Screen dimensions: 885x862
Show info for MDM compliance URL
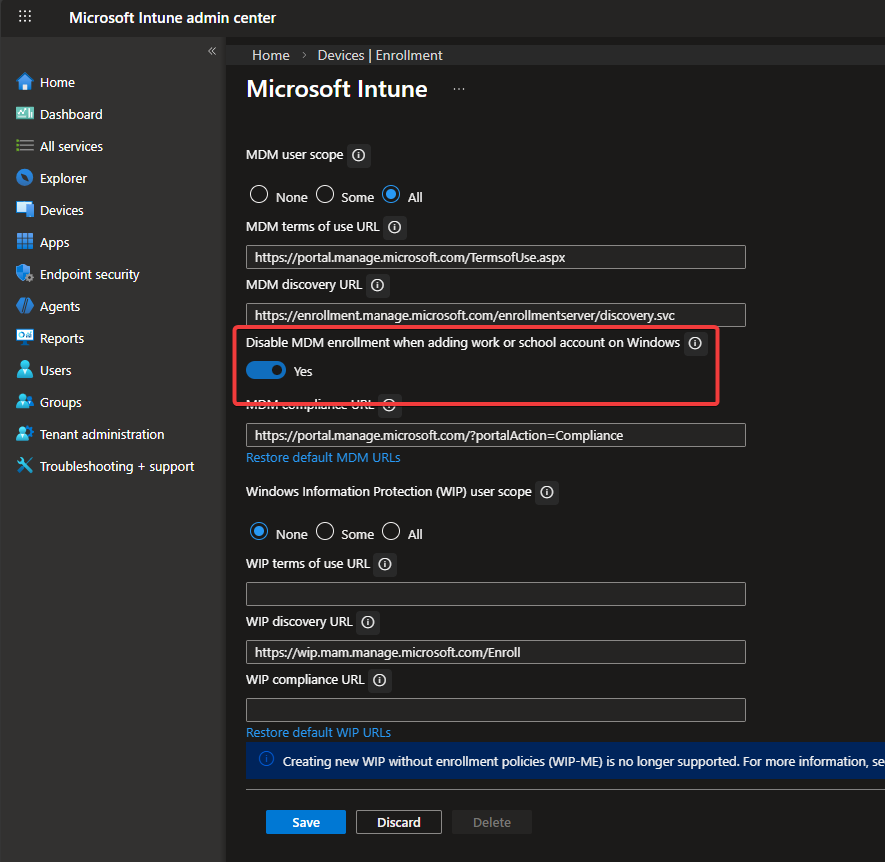click(389, 405)
